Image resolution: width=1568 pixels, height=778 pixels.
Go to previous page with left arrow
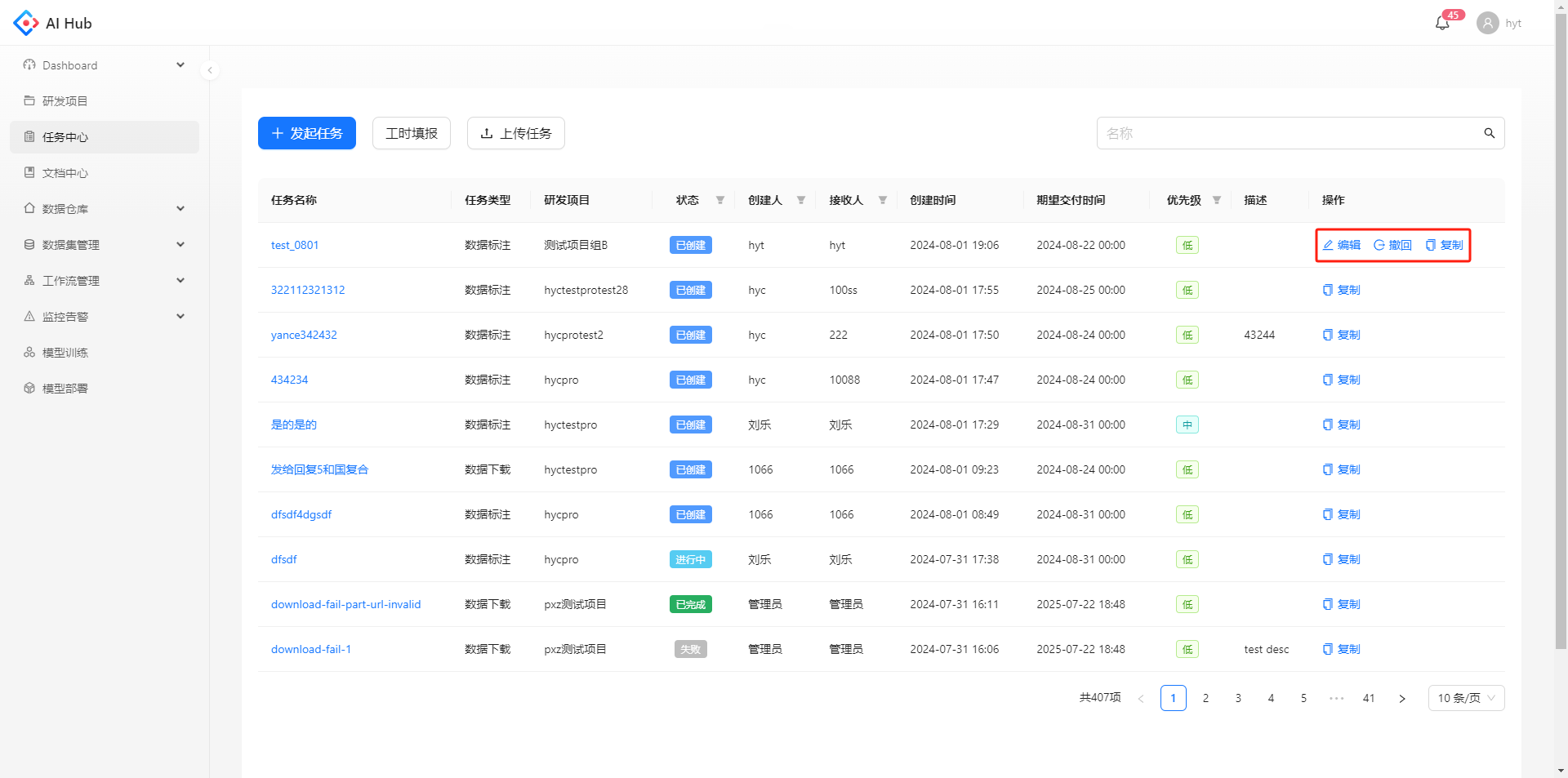(1141, 698)
